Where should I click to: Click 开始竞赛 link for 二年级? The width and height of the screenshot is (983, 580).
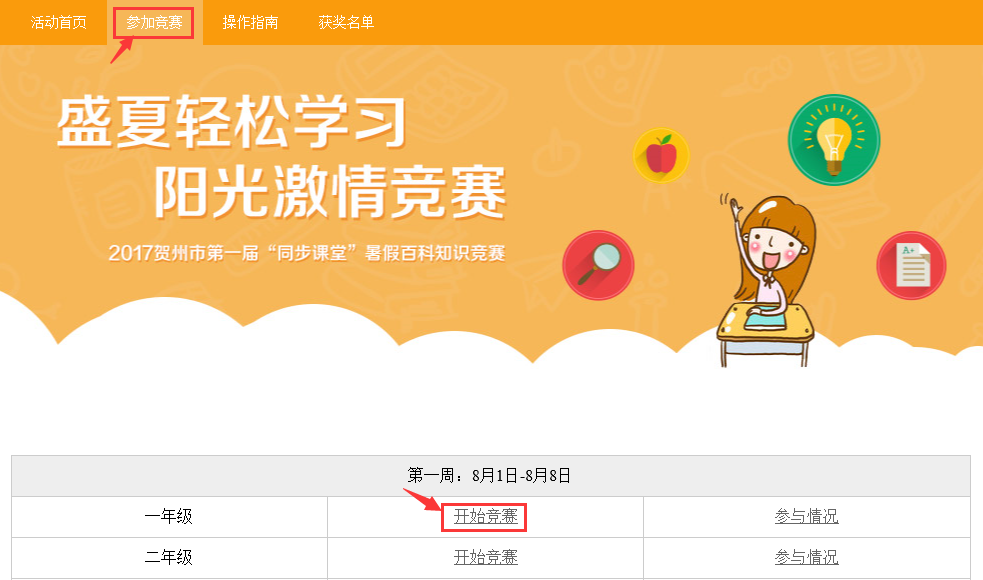485,557
